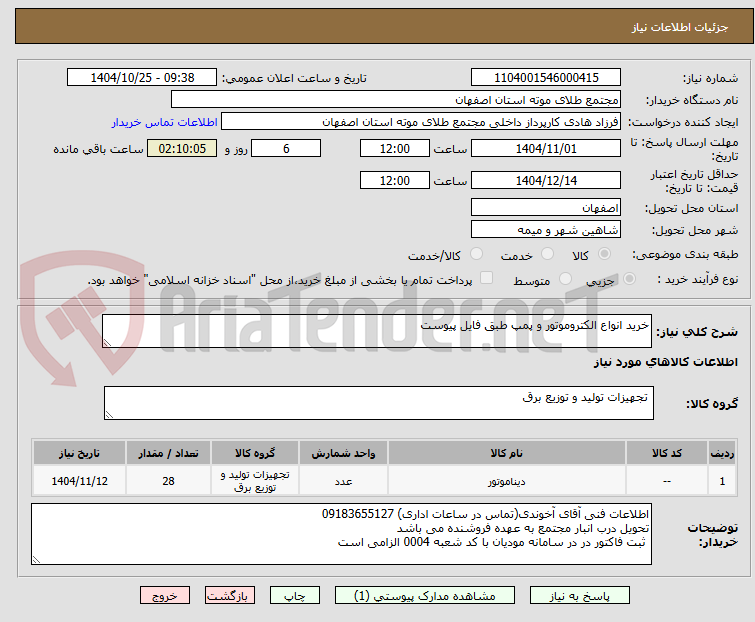Screen dimensions: 755x622
Task: Click the resize handle of گروه کالا box
Action: 109,415
